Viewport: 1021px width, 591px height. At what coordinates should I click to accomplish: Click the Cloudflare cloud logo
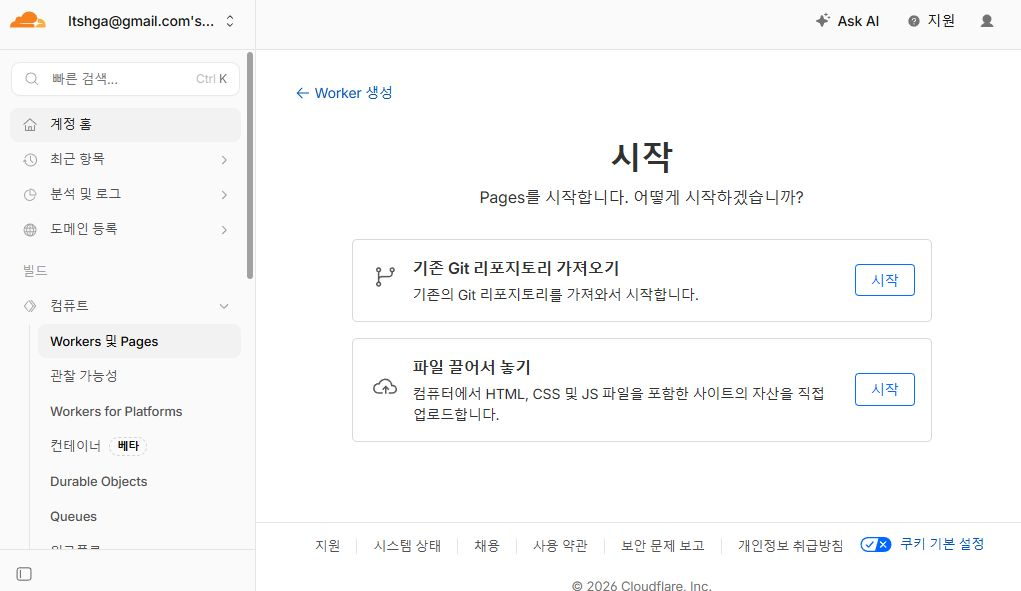[x=27, y=20]
